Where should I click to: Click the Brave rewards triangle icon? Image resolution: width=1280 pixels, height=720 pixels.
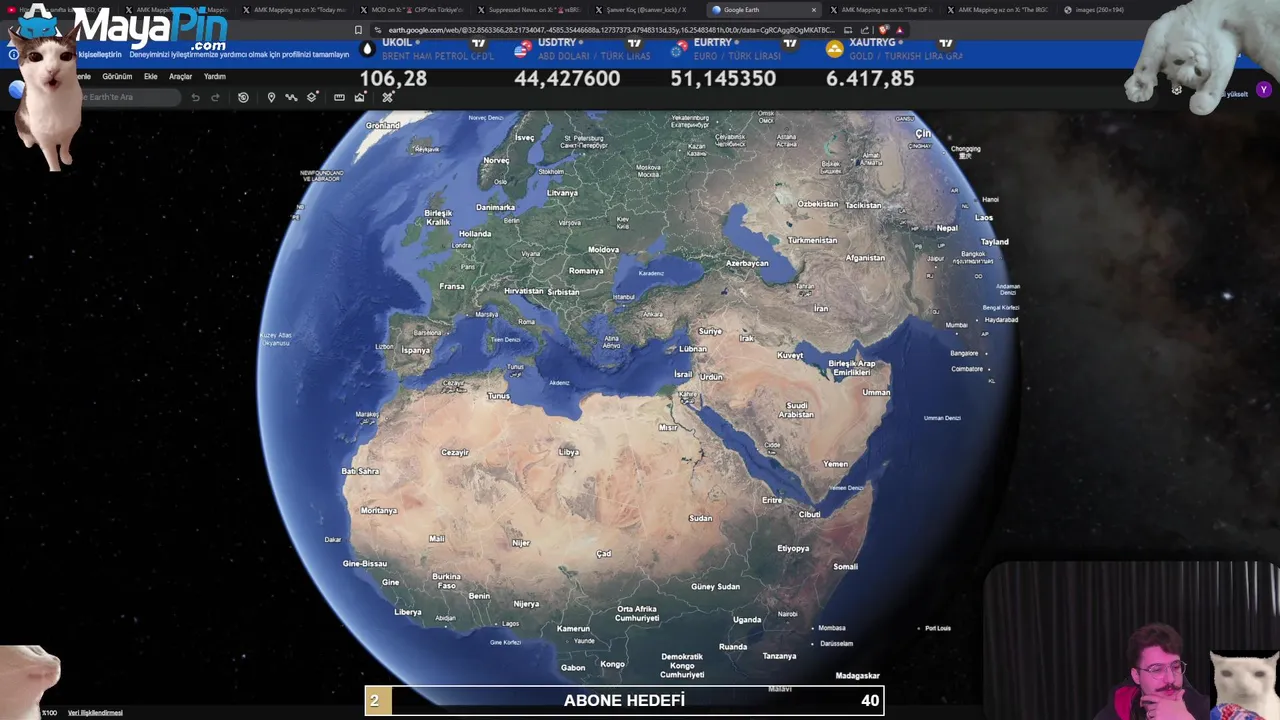(x=899, y=30)
